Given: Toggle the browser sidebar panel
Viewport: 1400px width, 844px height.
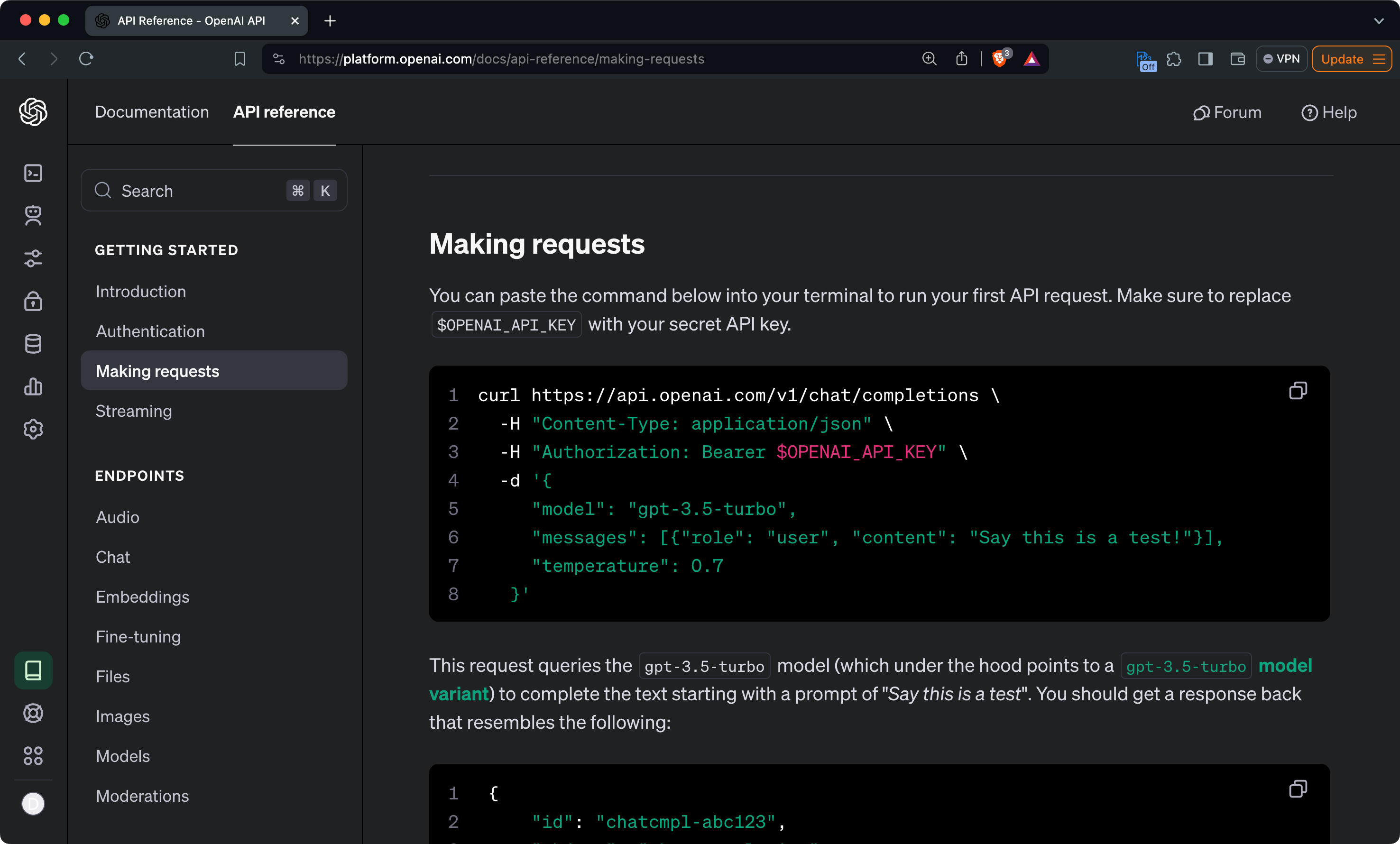Looking at the screenshot, I should [1205, 59].
